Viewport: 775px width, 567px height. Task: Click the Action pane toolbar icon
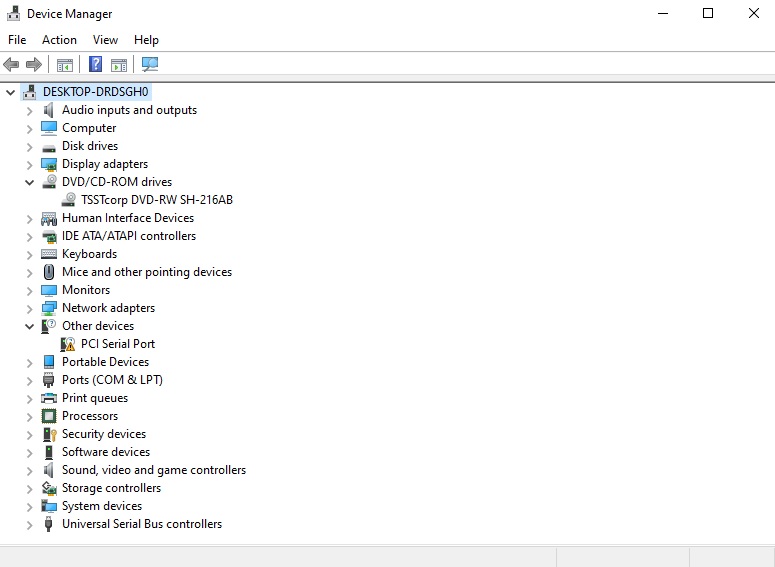tap(119, 64)
